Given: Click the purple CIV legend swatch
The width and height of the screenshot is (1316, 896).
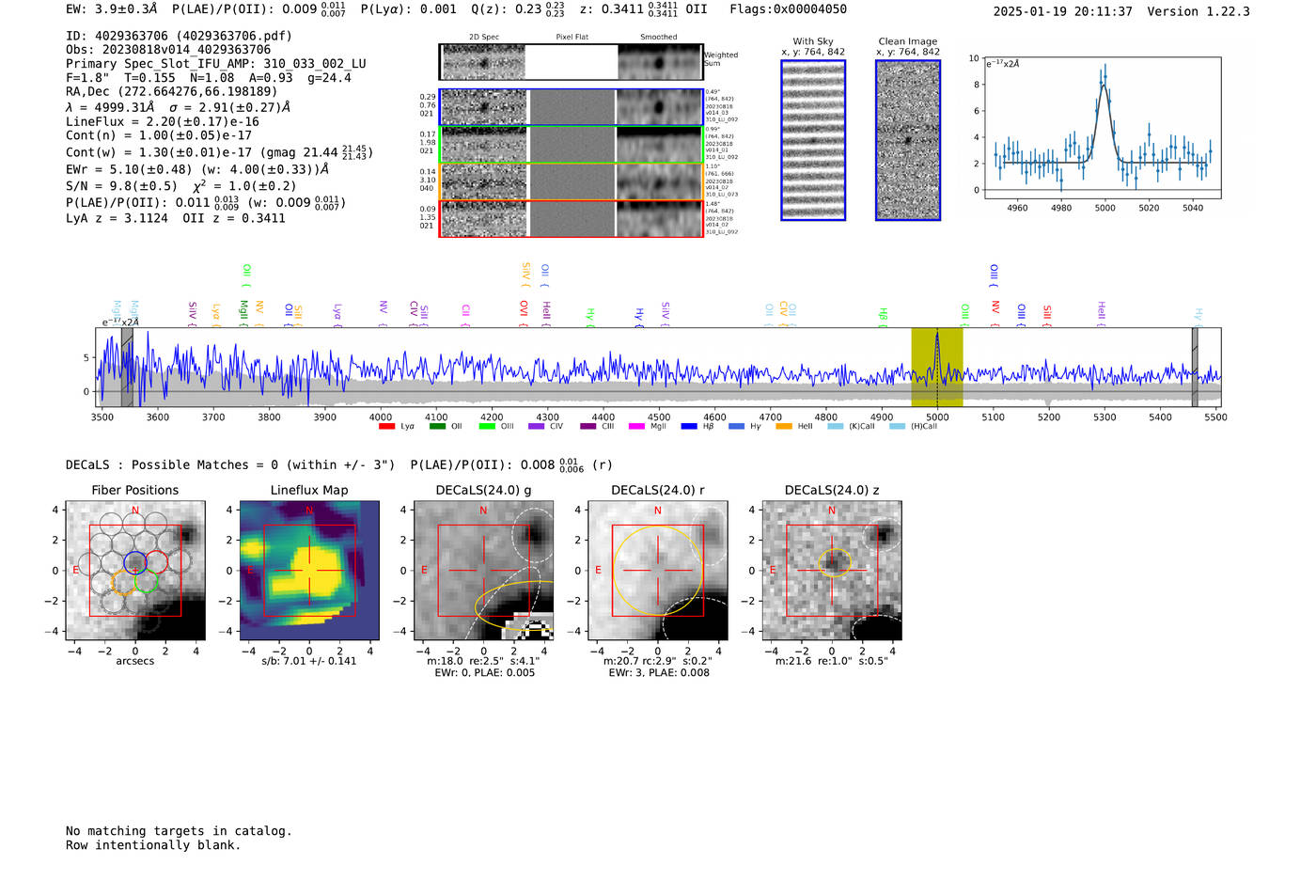Looking at the screenshot, I should 537,427.
